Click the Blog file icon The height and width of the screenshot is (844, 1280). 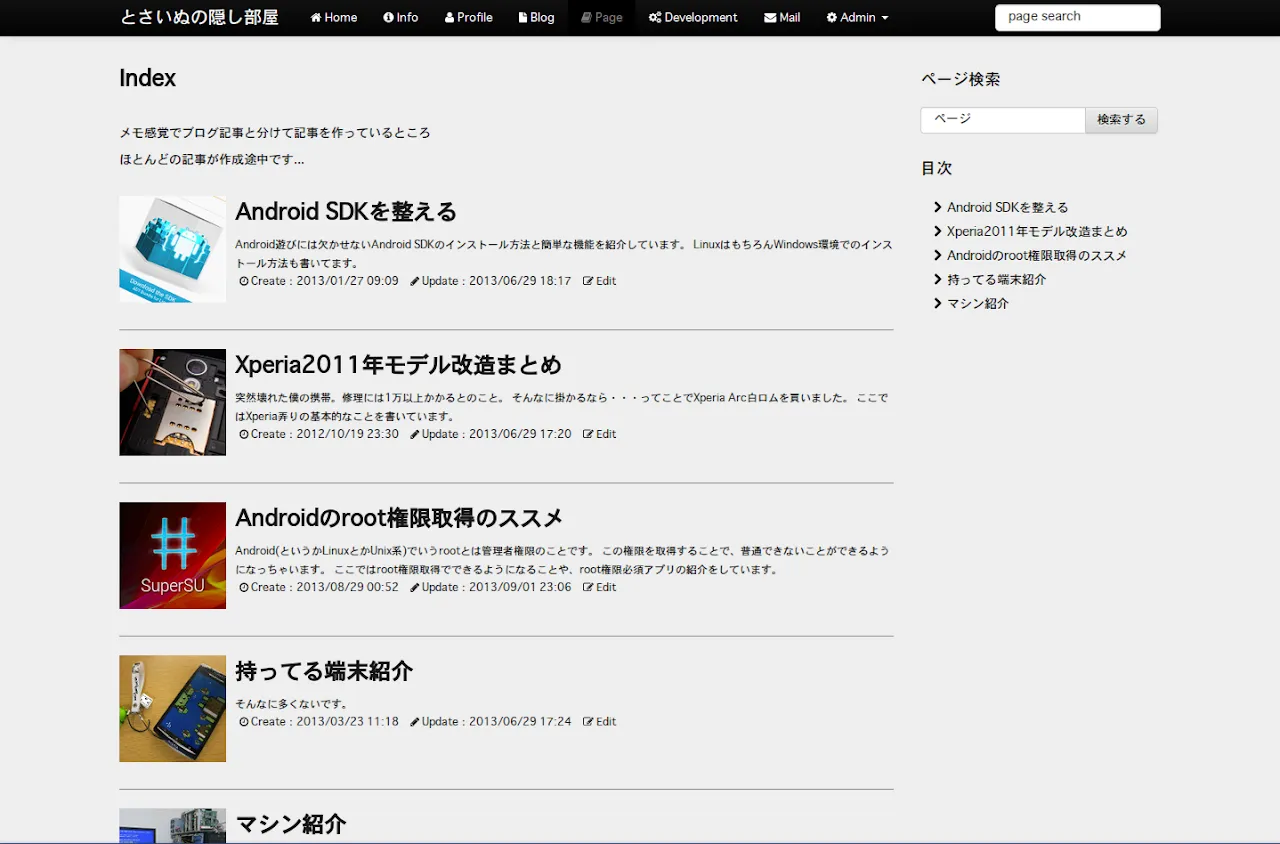click(523, 18)
